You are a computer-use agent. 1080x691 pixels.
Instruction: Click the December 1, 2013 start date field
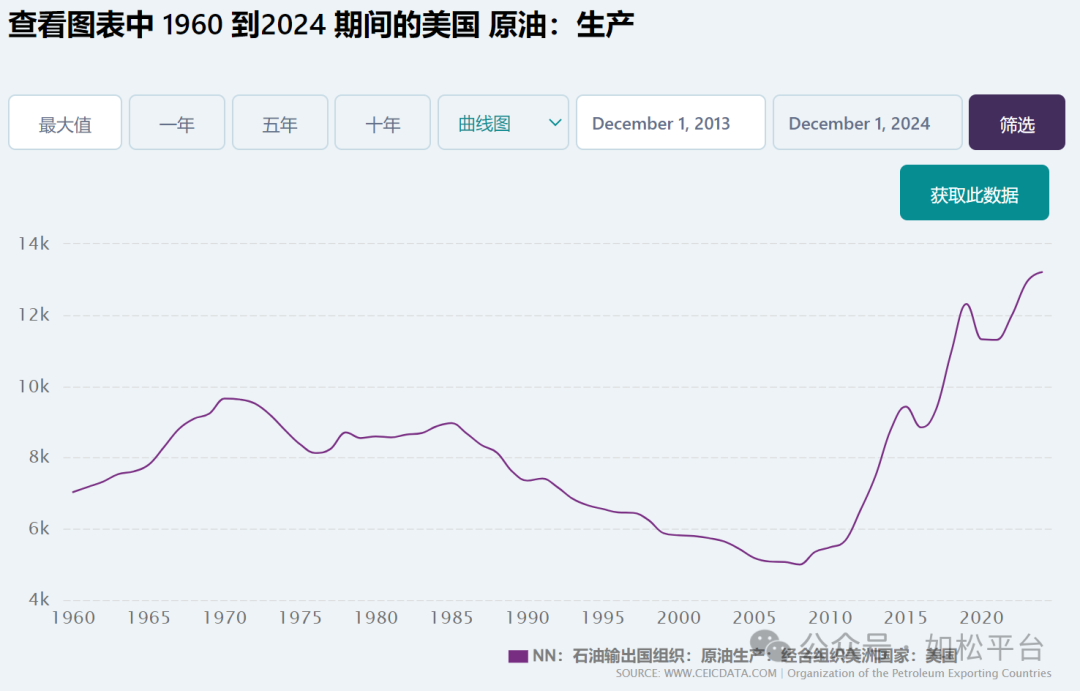[670, 123]
